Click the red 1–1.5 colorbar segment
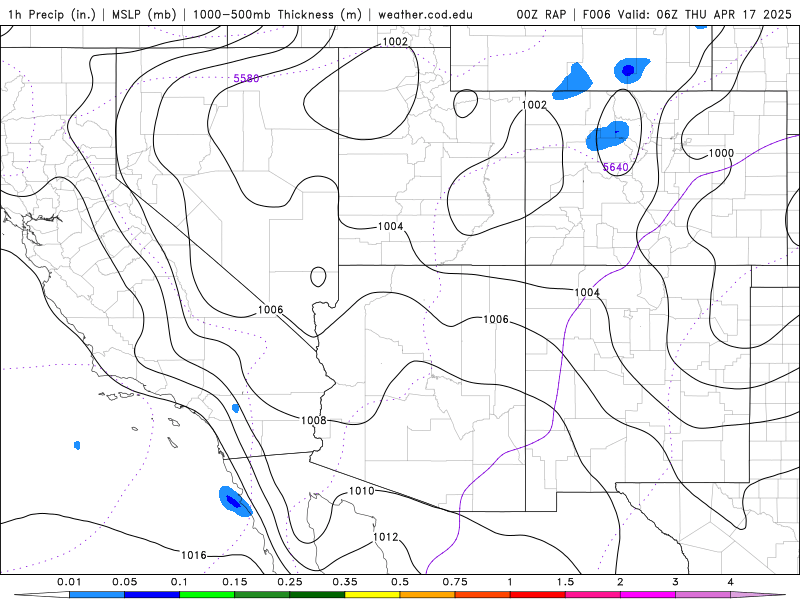This screenshot has height=600, width=800. [x=538, y=595]
